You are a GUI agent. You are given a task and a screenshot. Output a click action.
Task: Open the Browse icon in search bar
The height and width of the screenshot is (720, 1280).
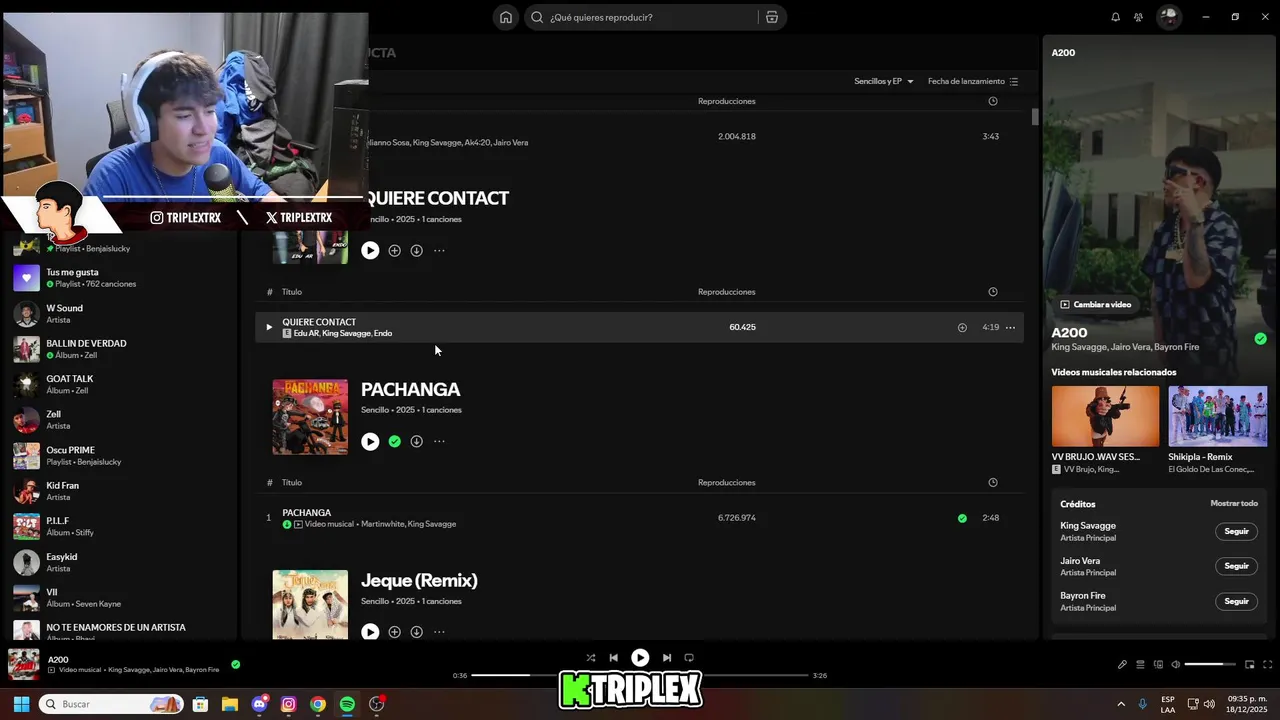click(x=772, y=17)
